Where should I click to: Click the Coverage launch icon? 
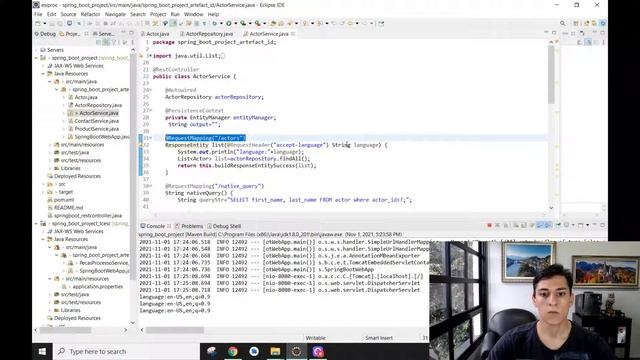243,23
